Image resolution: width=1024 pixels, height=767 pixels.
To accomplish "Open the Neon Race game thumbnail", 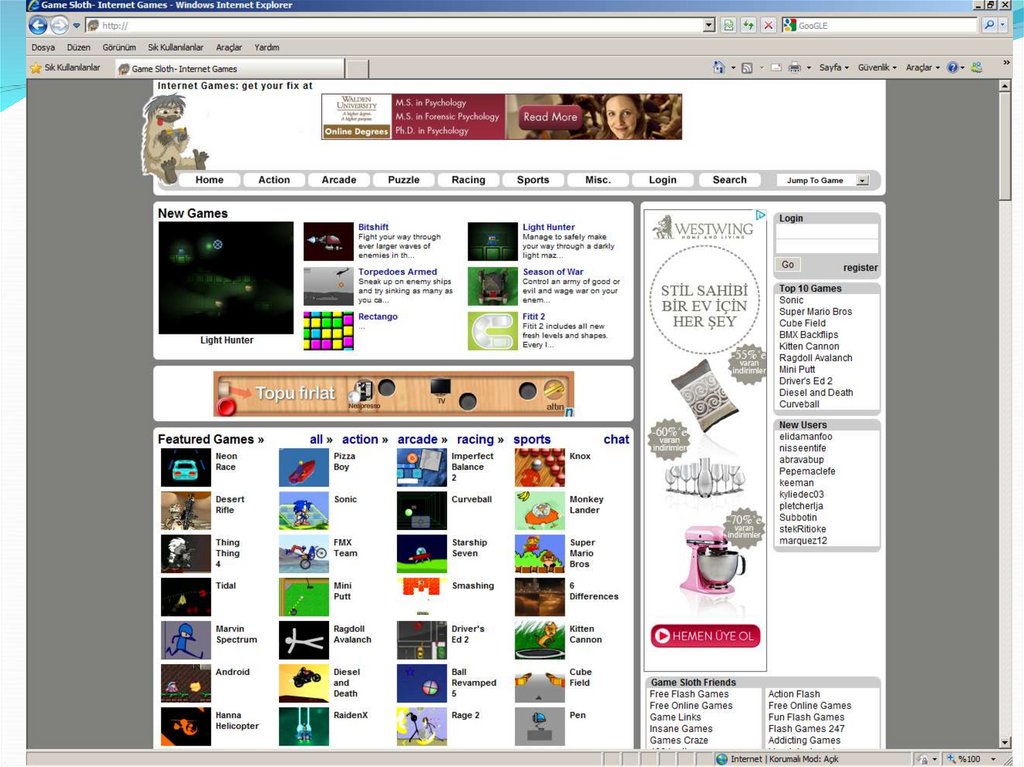I will pos(185,467).
